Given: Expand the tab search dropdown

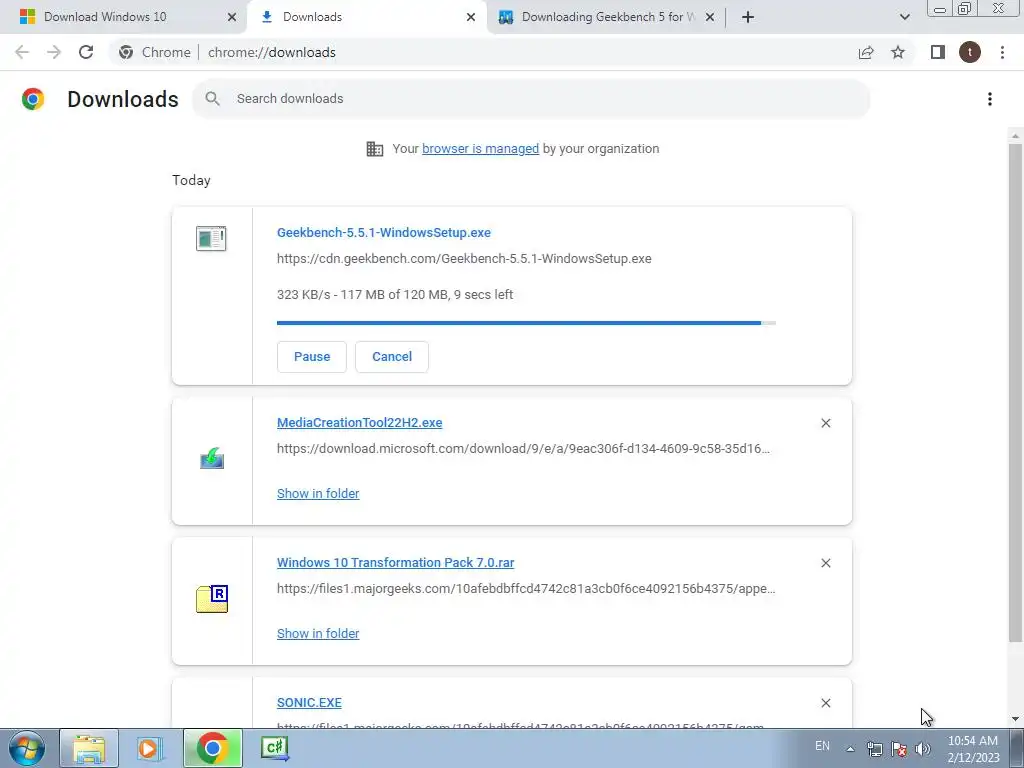Looking at the screenshot, I should point(904,17).
